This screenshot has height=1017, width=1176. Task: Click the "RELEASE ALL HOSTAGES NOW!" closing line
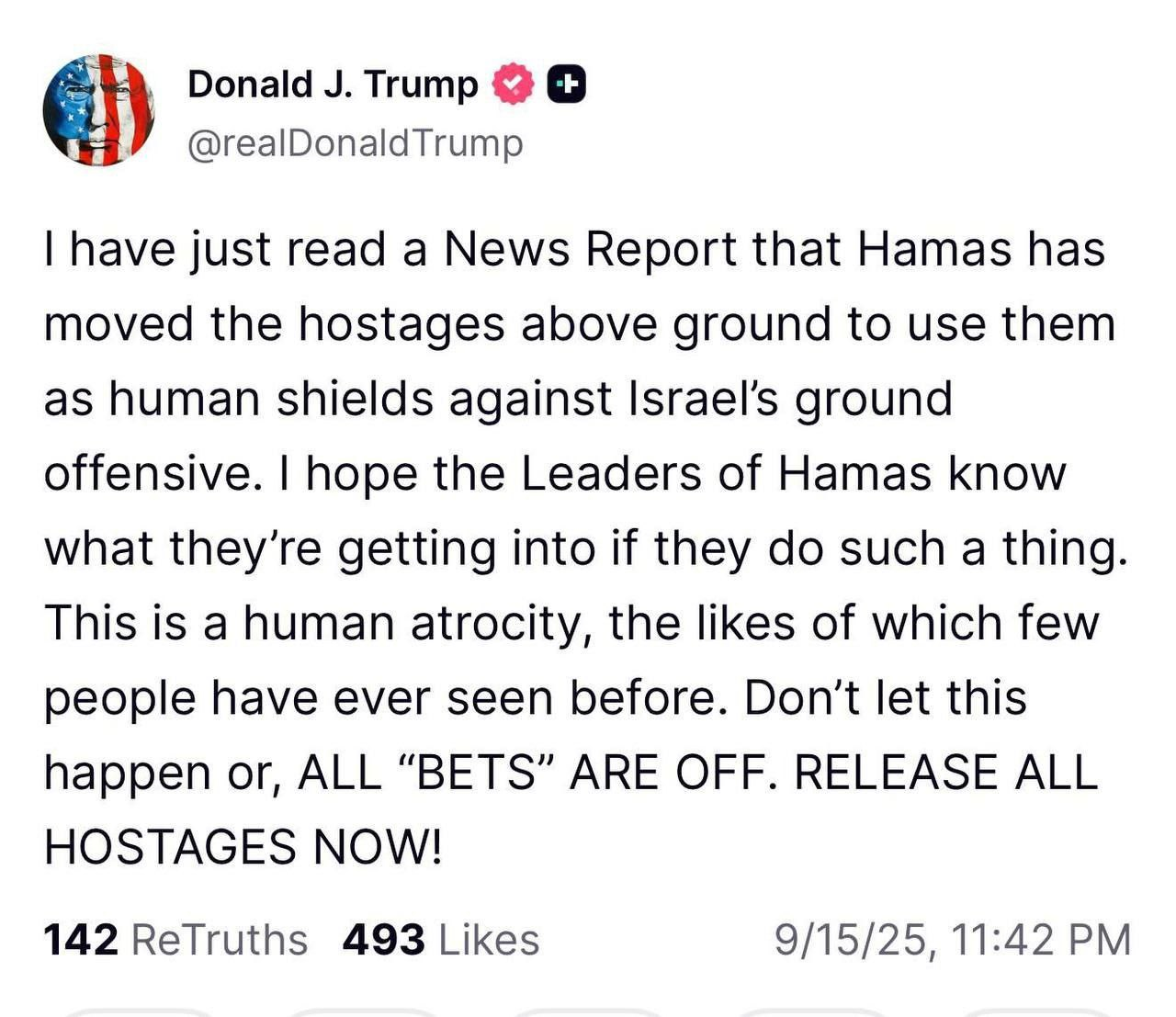click(x=571, y=809)
